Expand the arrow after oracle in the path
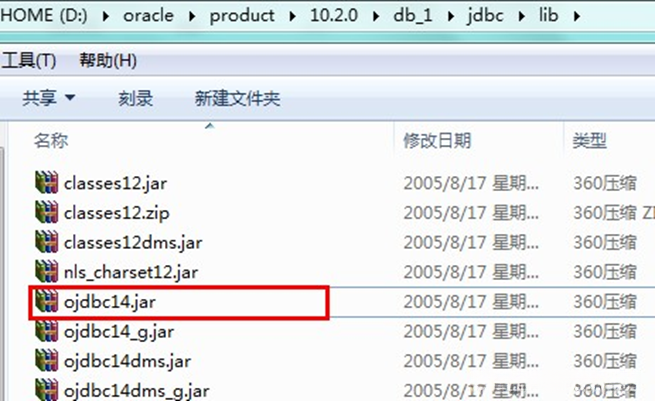The height and width of the screenshot is (401, 655). tap(192, 16)
